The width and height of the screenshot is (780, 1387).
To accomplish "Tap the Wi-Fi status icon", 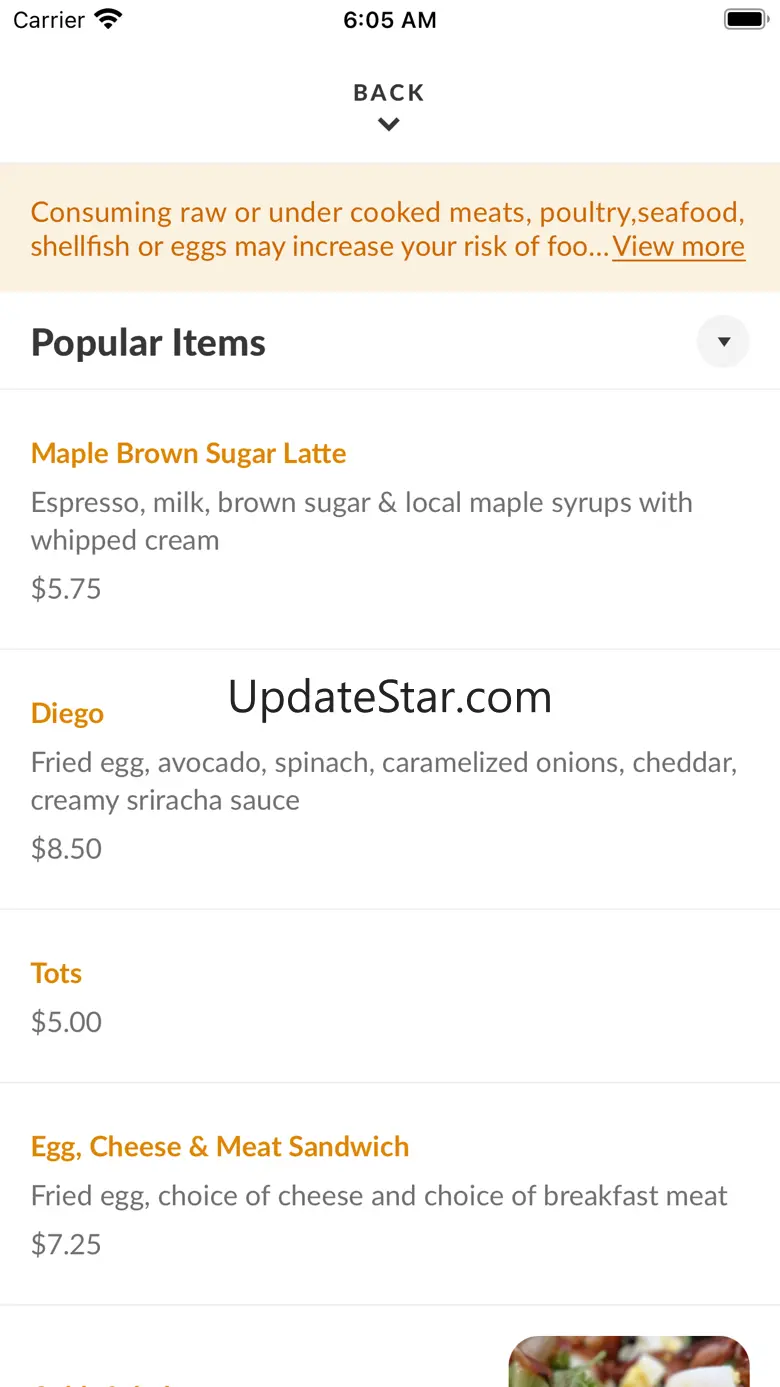I will (107, 19).
